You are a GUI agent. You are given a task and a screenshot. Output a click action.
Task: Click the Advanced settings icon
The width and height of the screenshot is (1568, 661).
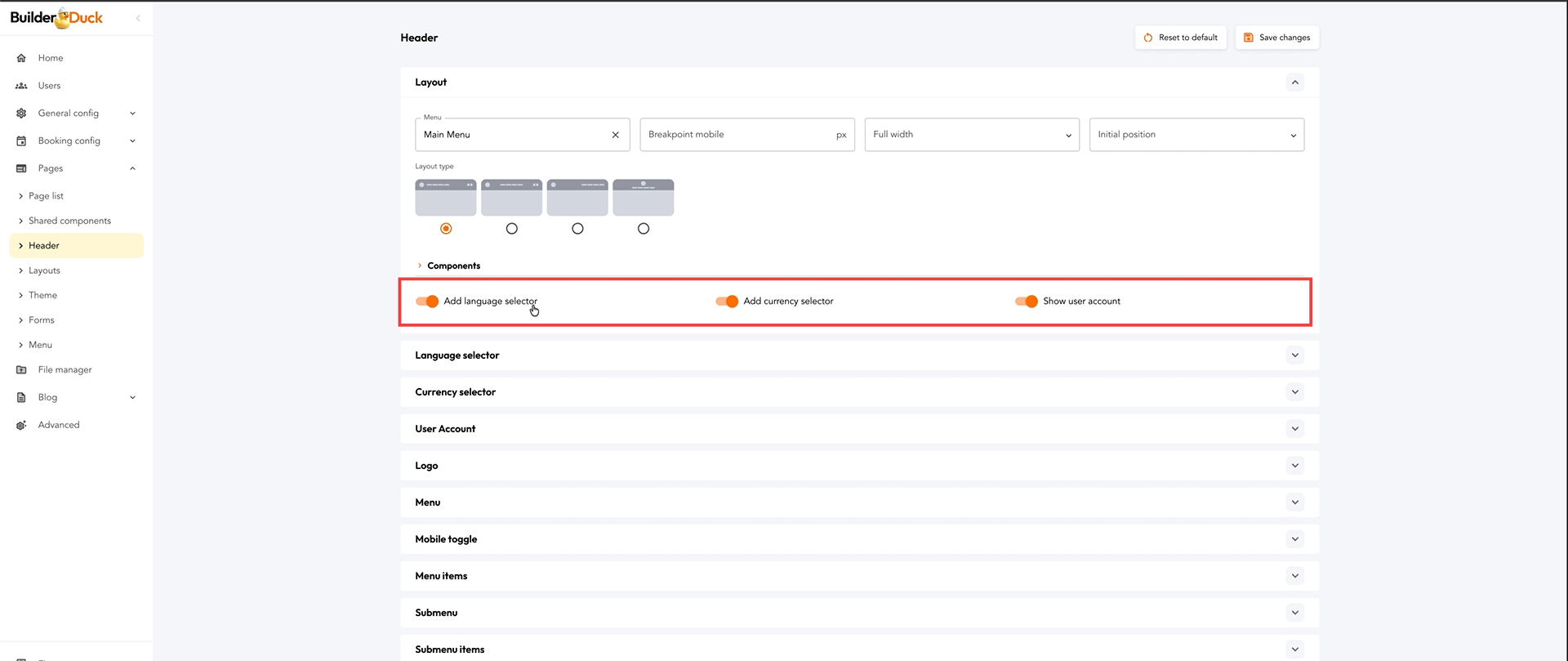(x=21, y=426)
